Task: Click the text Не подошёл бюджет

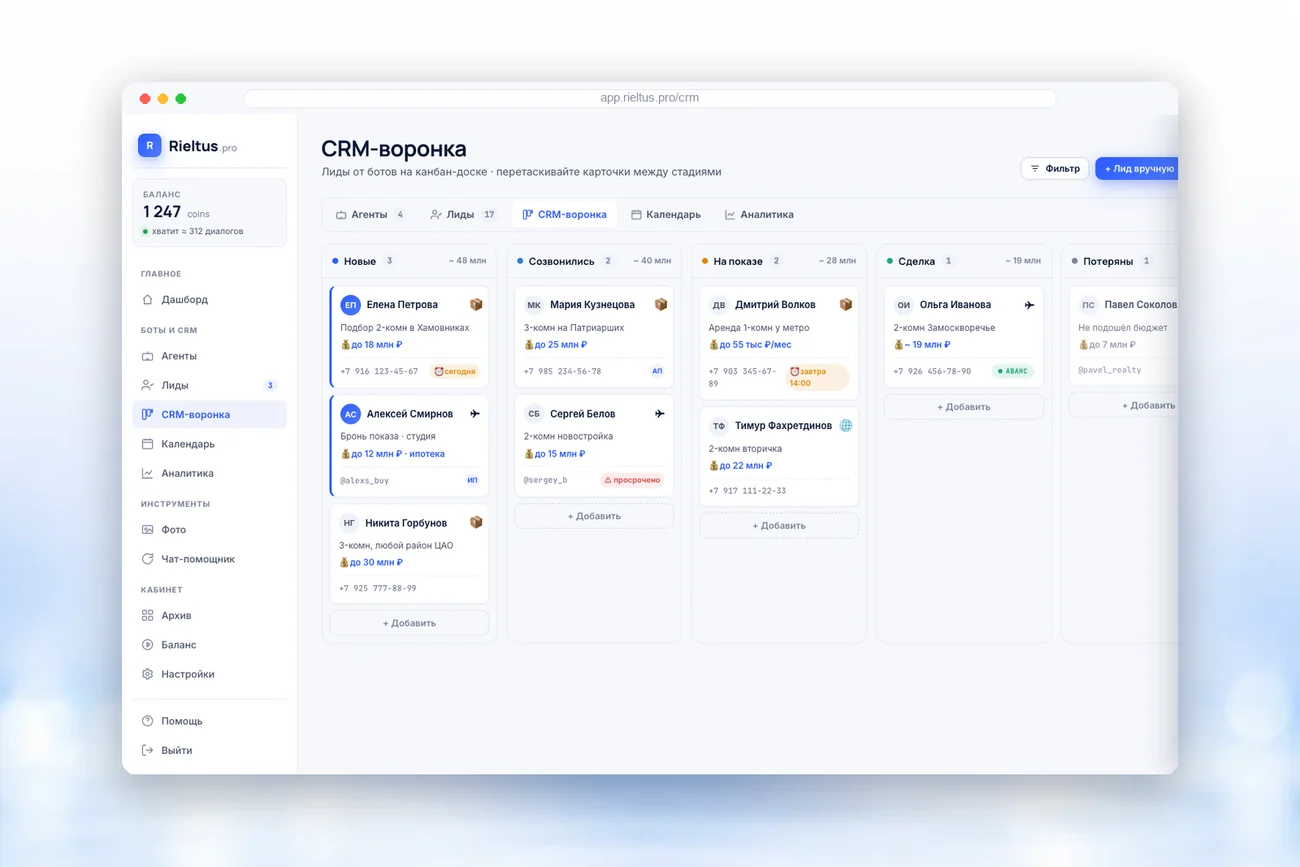Action: [1123, 328]
